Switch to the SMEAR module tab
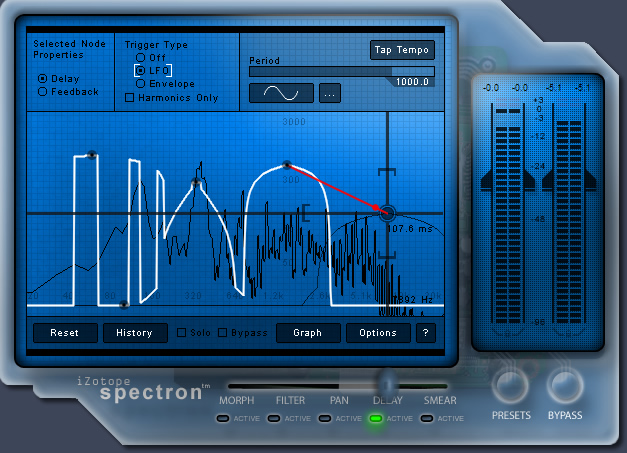 coord(440,400)
